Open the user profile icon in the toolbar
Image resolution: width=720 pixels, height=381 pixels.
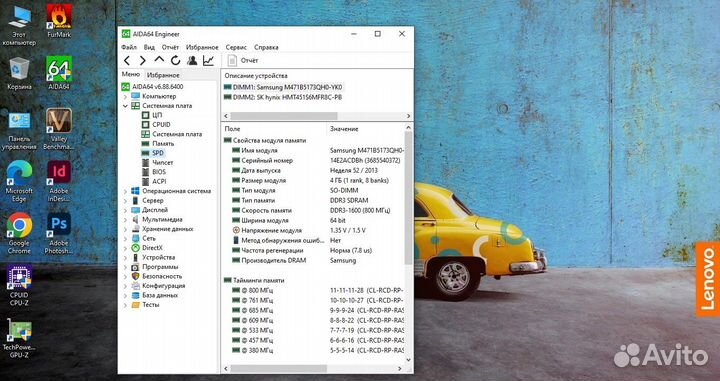[x=192, y=61]
